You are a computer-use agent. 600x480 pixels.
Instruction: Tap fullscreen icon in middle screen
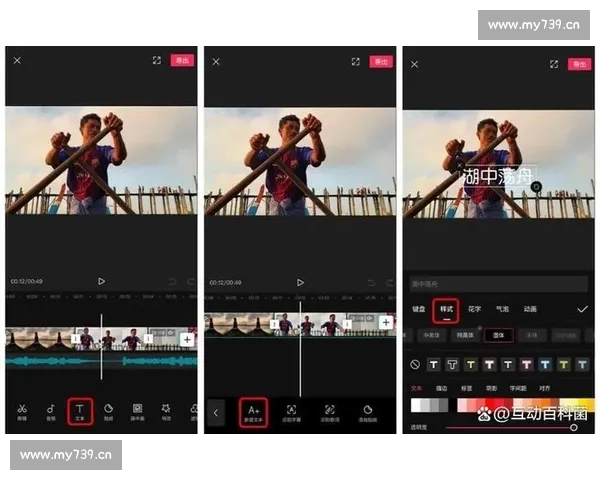tap(356, 62)
